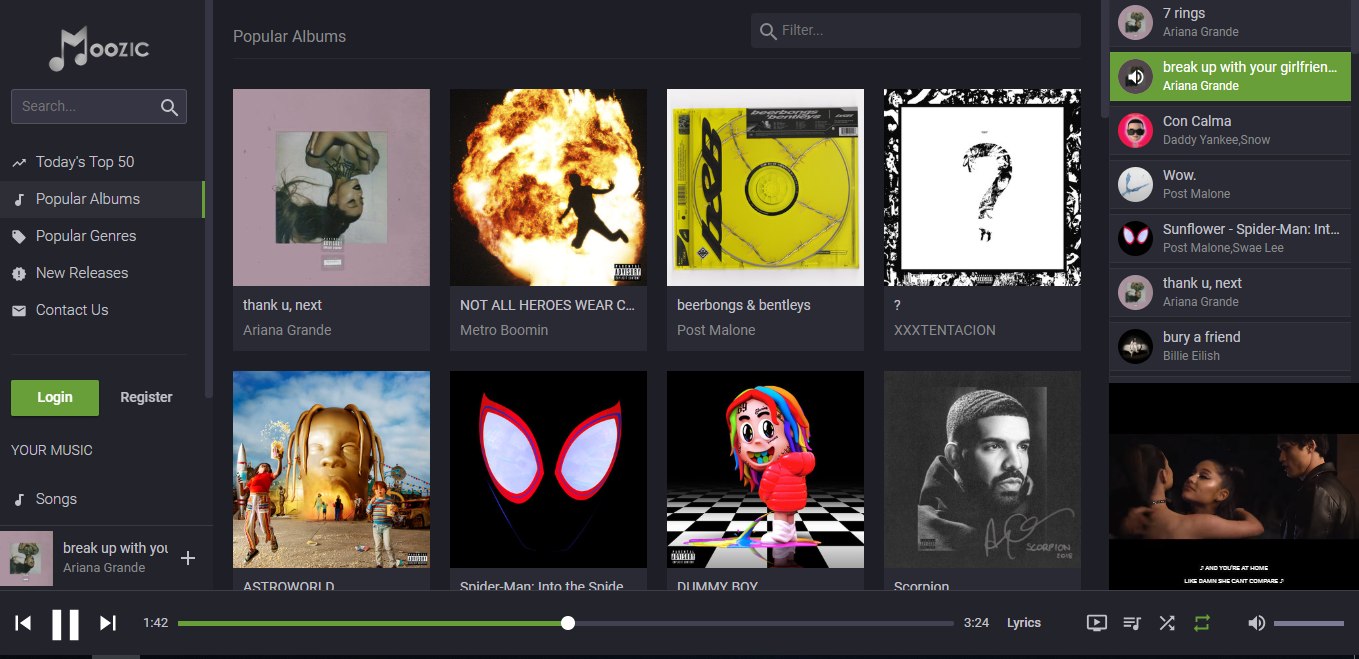Screen dimensions: 1359x659
Task: Show lyrics for the current song
Action: click(x=1023, y=622)
